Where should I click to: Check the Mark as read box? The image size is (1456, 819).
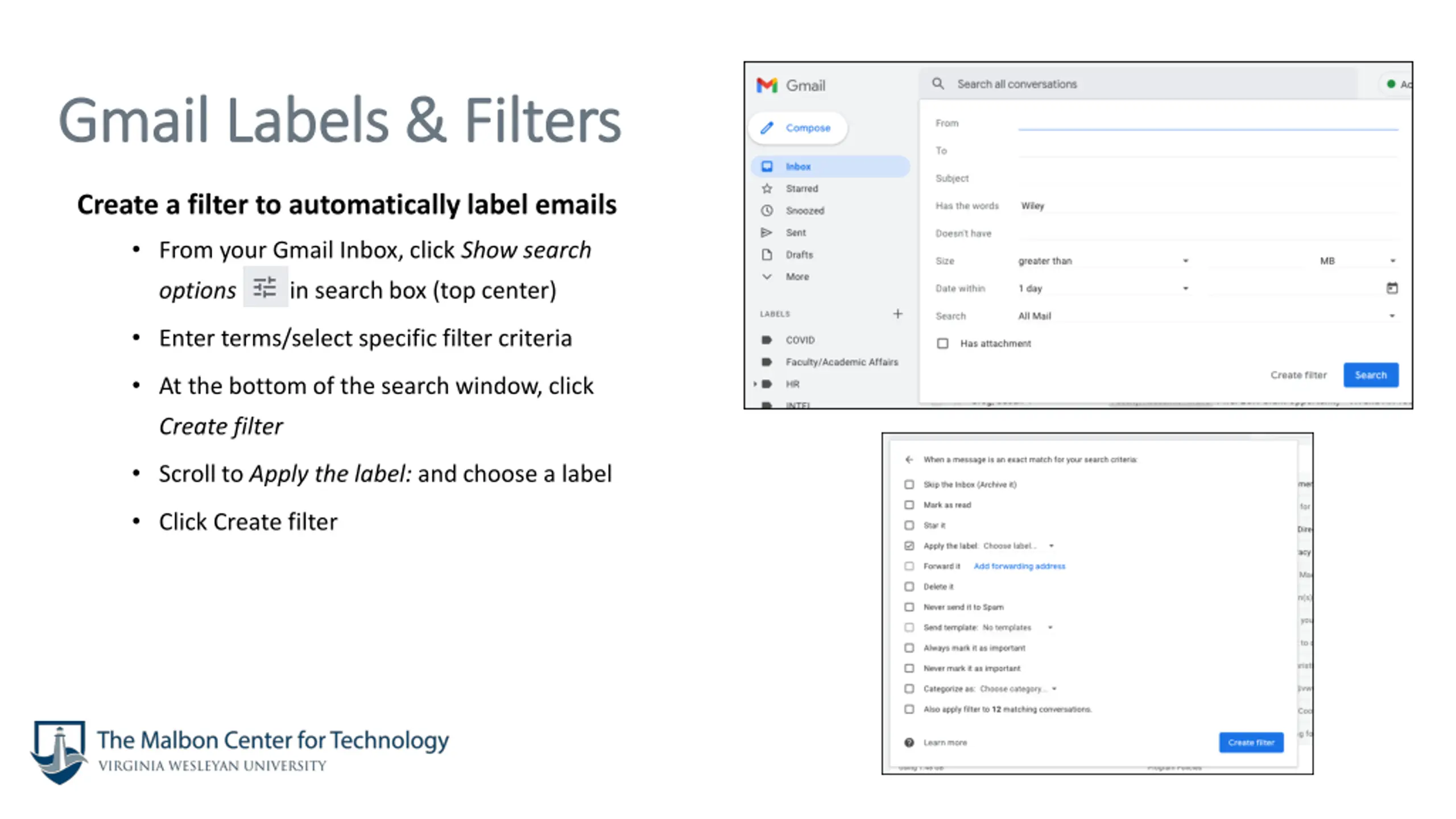909,505
